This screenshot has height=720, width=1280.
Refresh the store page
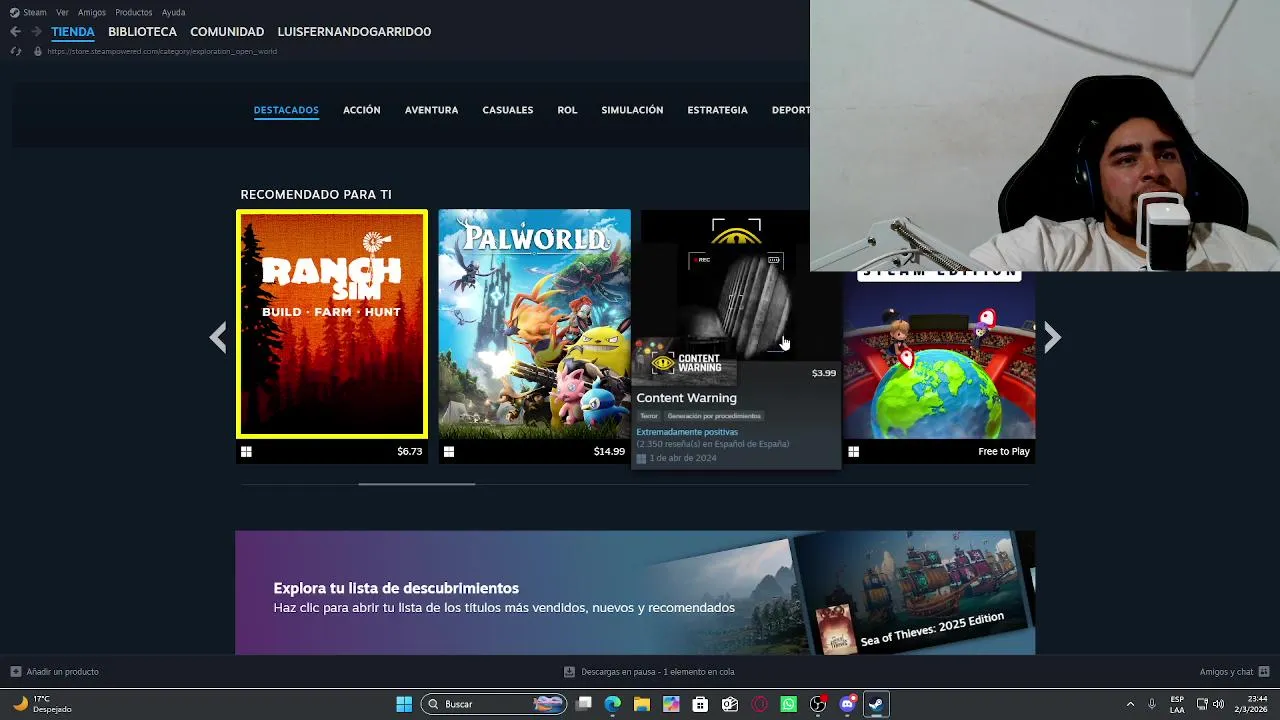tap(15, 51)
